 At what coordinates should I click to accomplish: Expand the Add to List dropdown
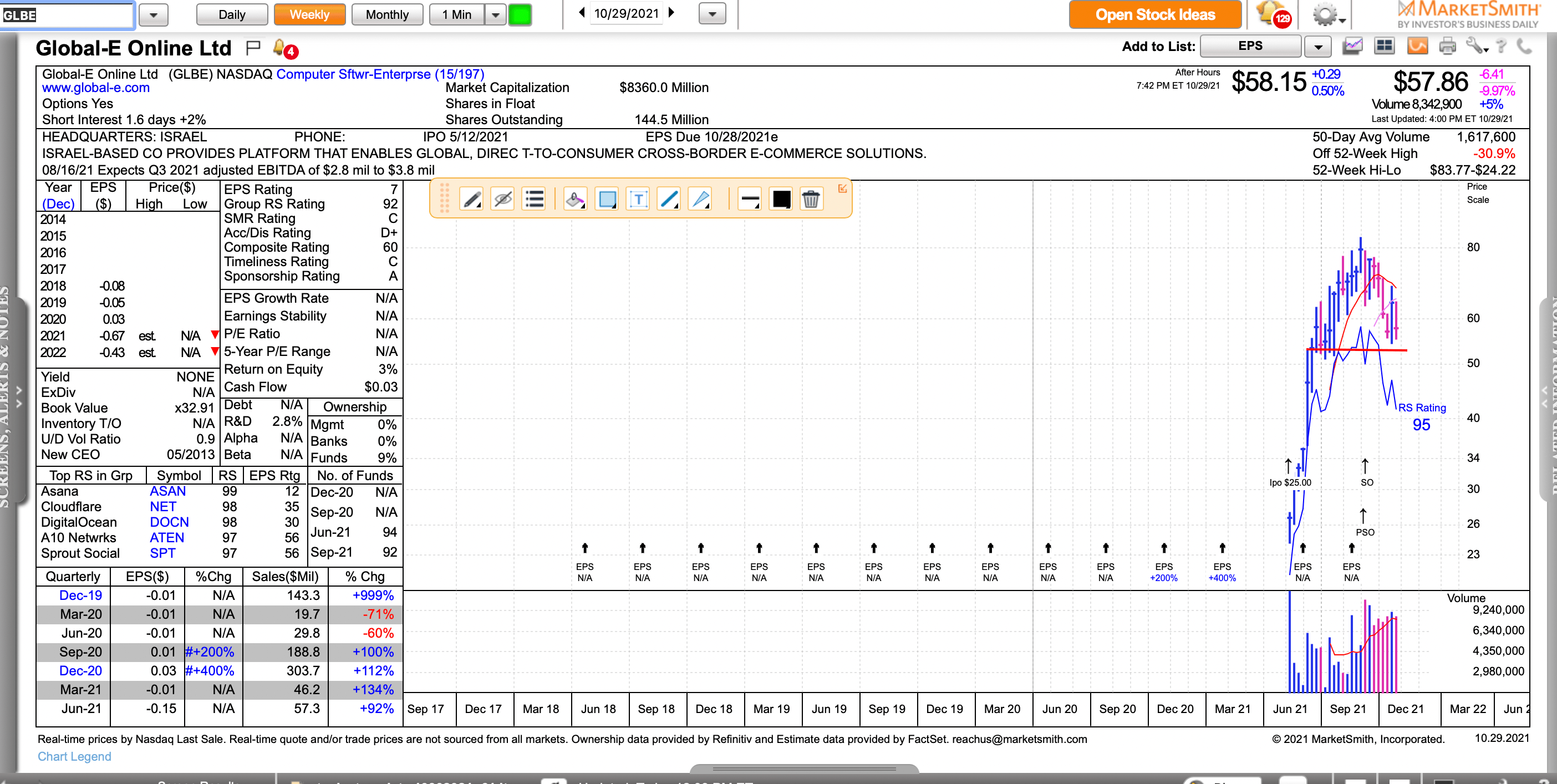(1318, 46)
